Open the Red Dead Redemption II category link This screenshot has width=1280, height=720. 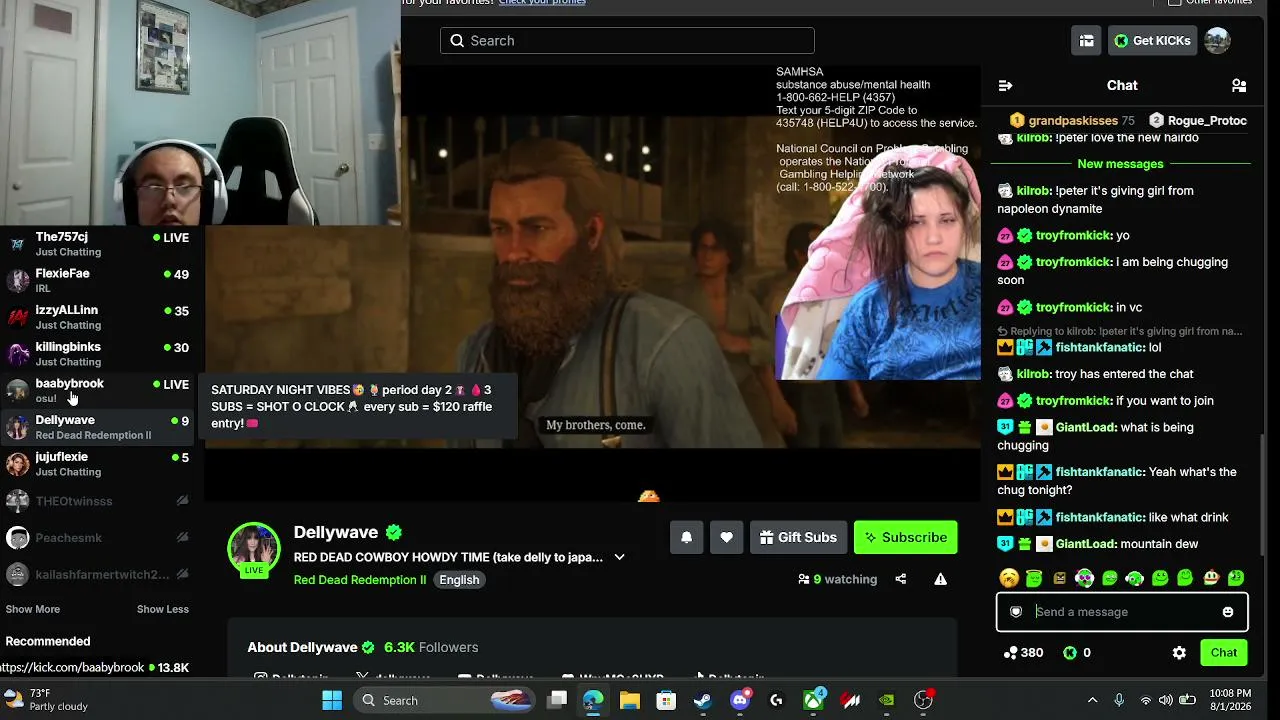tap(360, 580)
